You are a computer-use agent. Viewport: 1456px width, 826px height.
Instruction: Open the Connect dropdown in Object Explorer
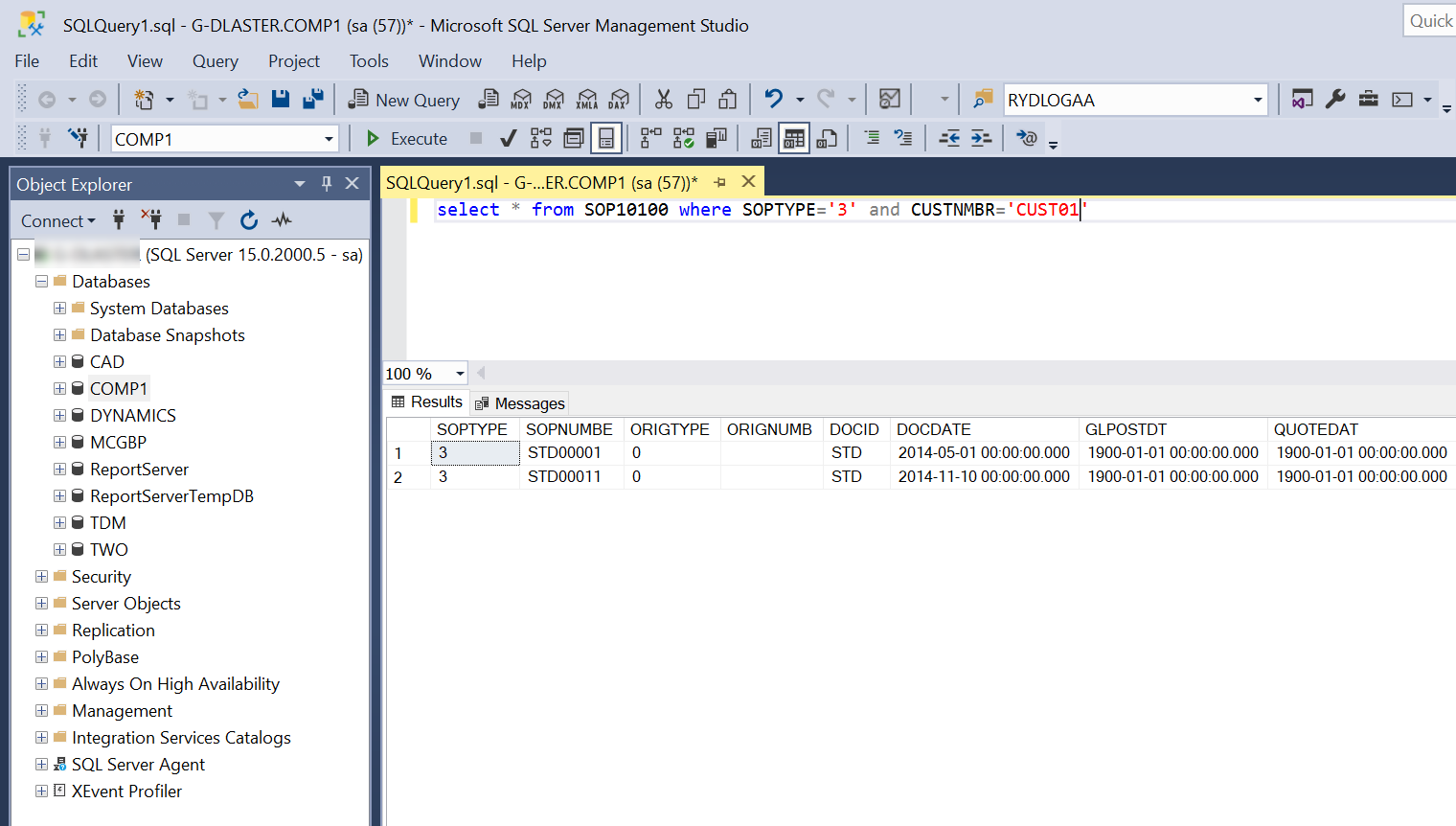click(58, 220)
